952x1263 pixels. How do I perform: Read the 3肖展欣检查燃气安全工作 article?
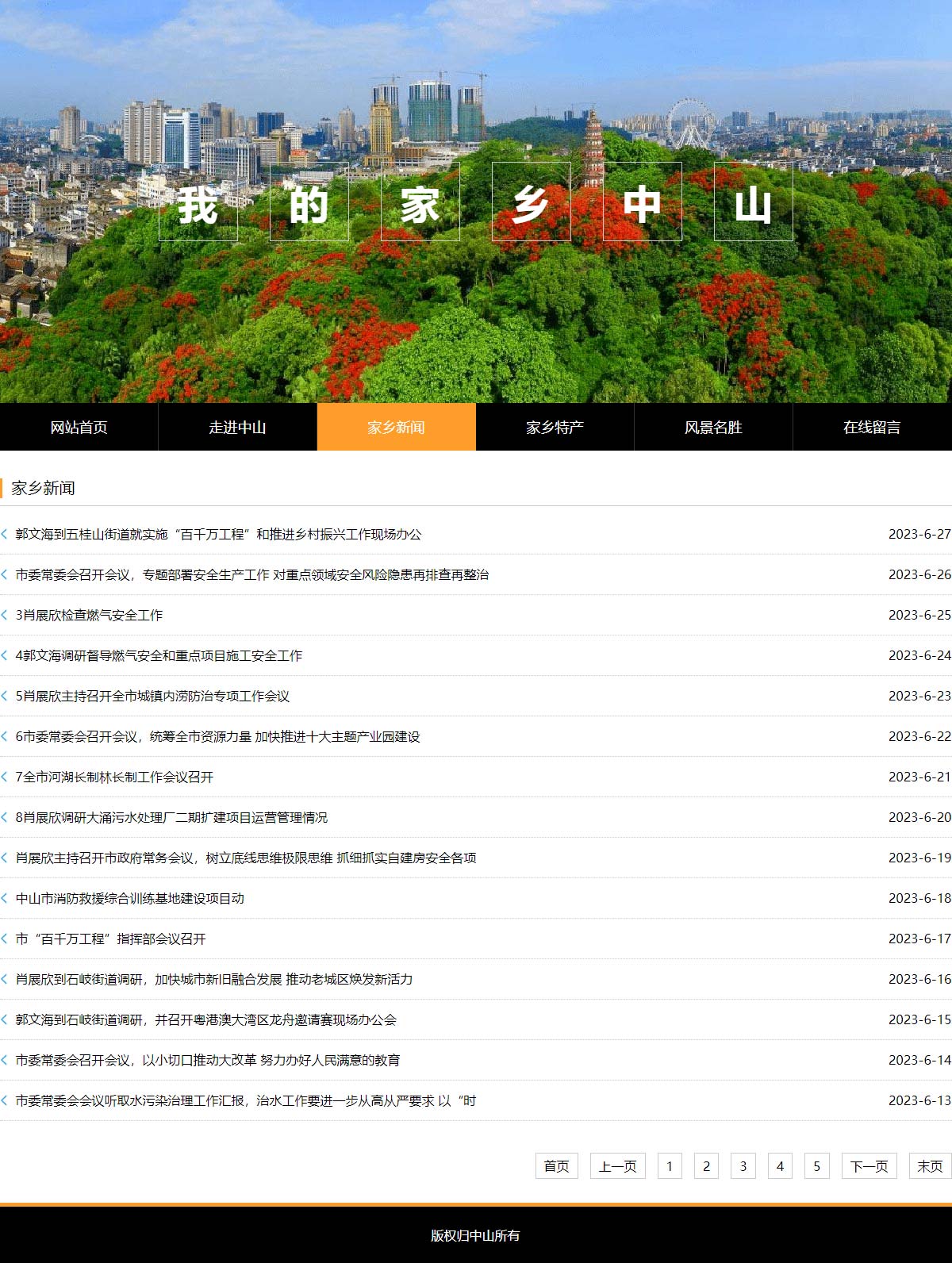tap(89, 616)
